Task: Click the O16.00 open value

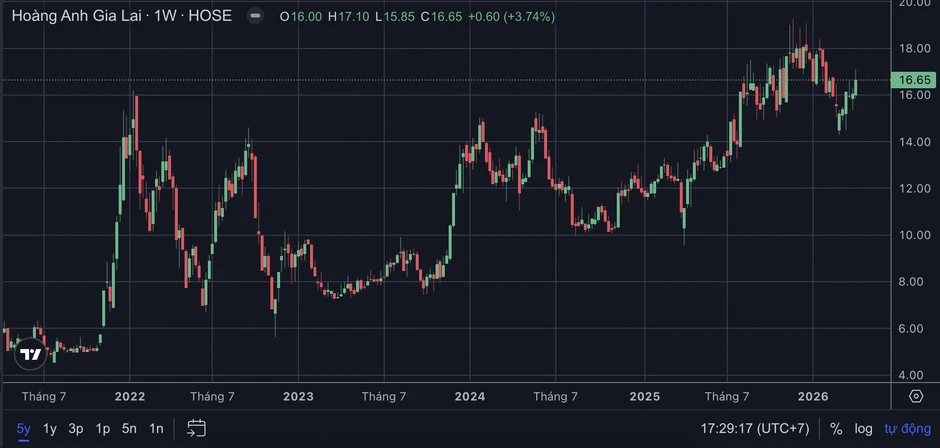Action: tap(301, 17)
